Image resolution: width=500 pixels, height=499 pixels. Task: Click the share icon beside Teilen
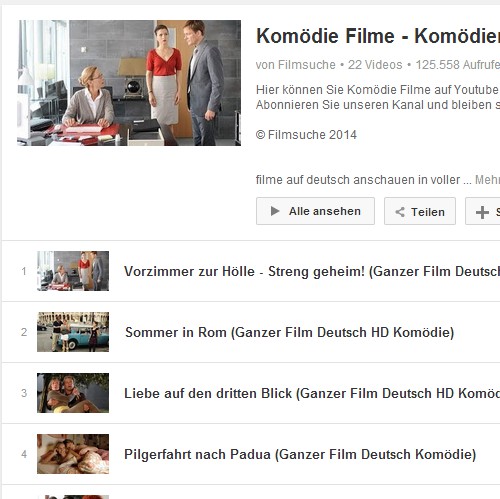[x=400, y=212]
